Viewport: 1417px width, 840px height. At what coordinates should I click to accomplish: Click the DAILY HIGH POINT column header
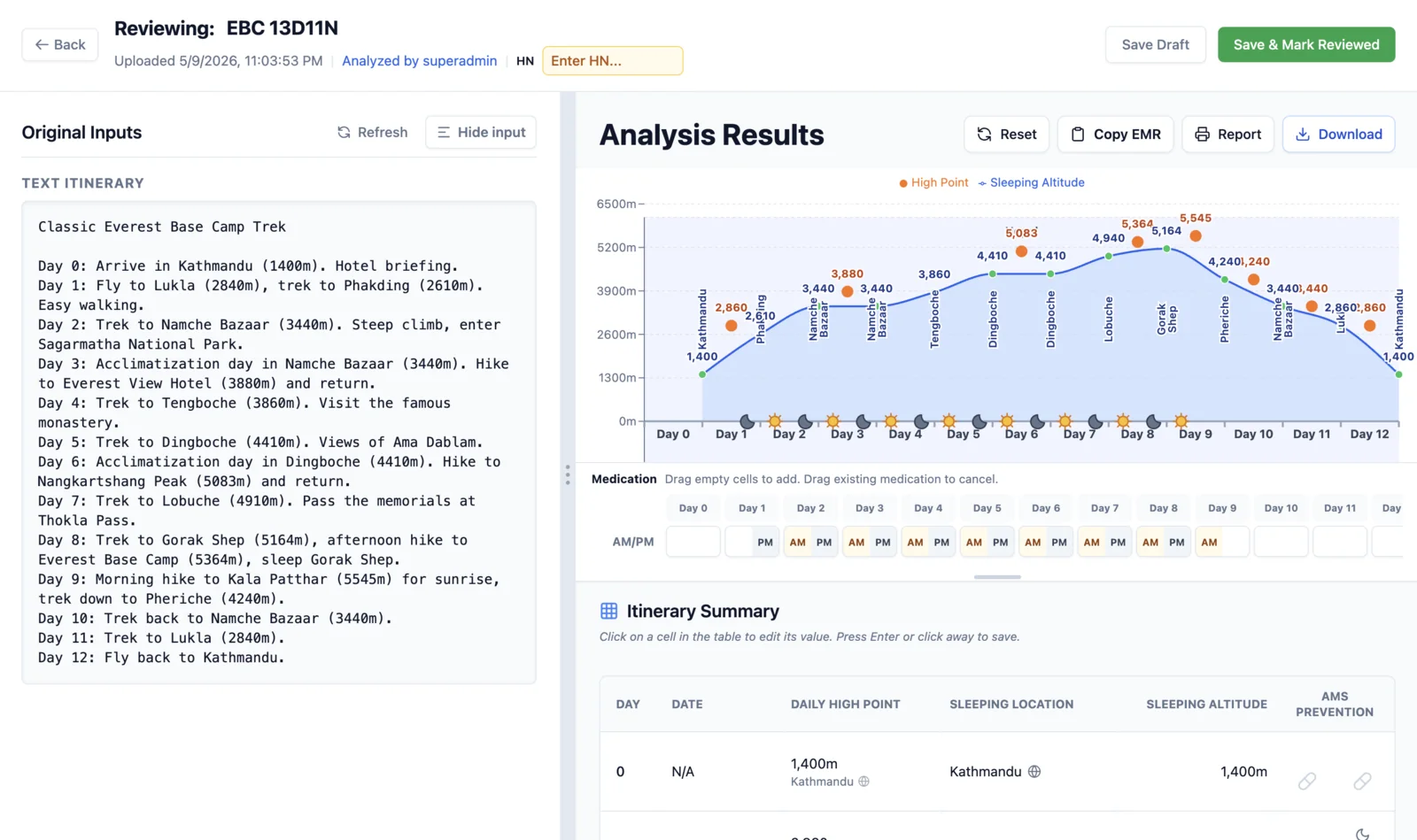point(845,705)
